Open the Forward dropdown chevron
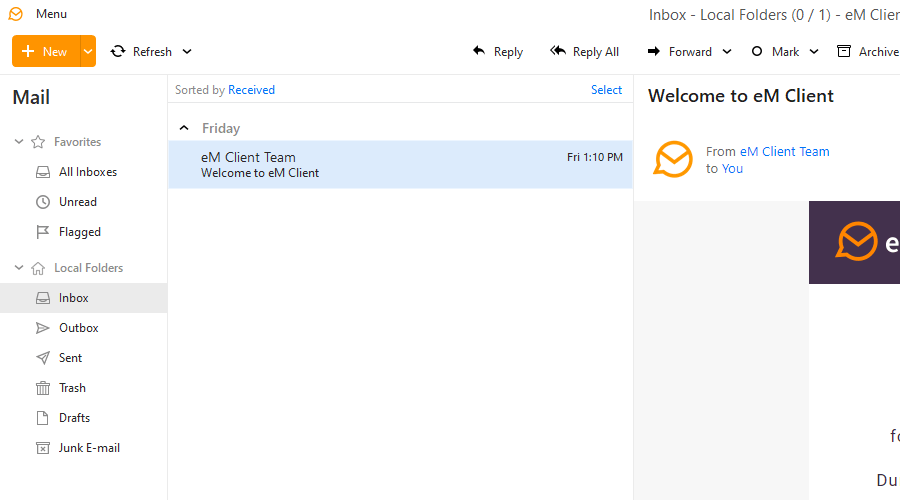Viewport: 900px width, 500px height. (x=727, y=52)
